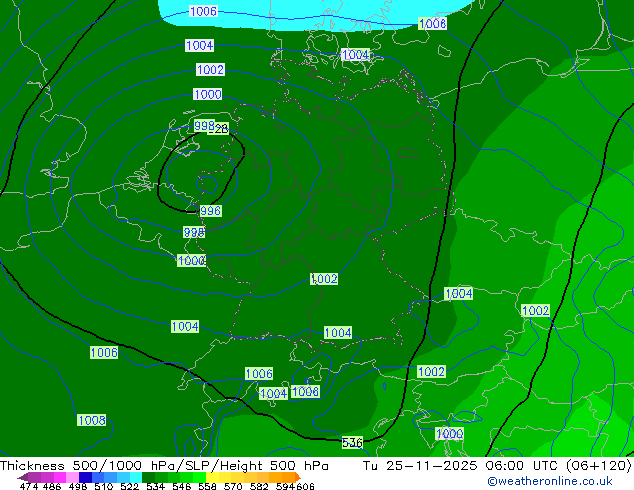Click the legend value 534
This screenshot has height=490, width=634.
(x=155, y=486)
